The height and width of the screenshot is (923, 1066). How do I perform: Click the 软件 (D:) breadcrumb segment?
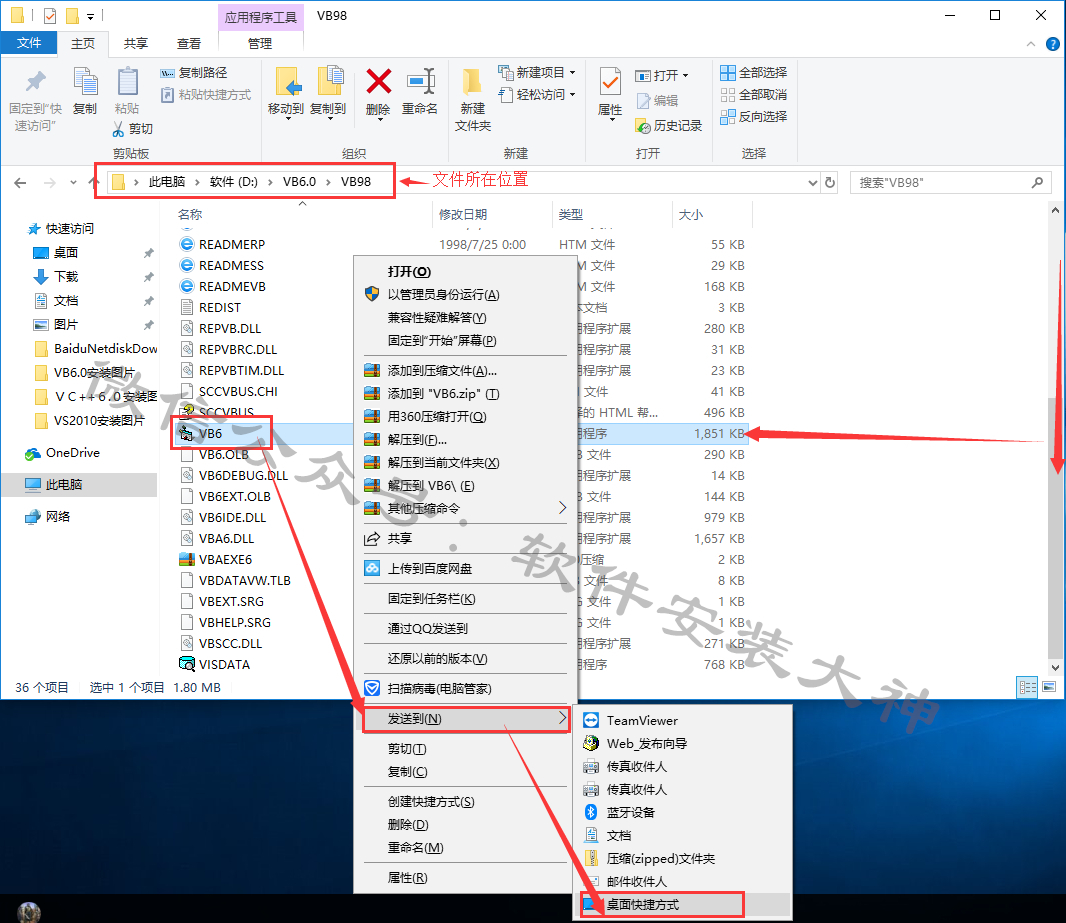click(234, 182)
